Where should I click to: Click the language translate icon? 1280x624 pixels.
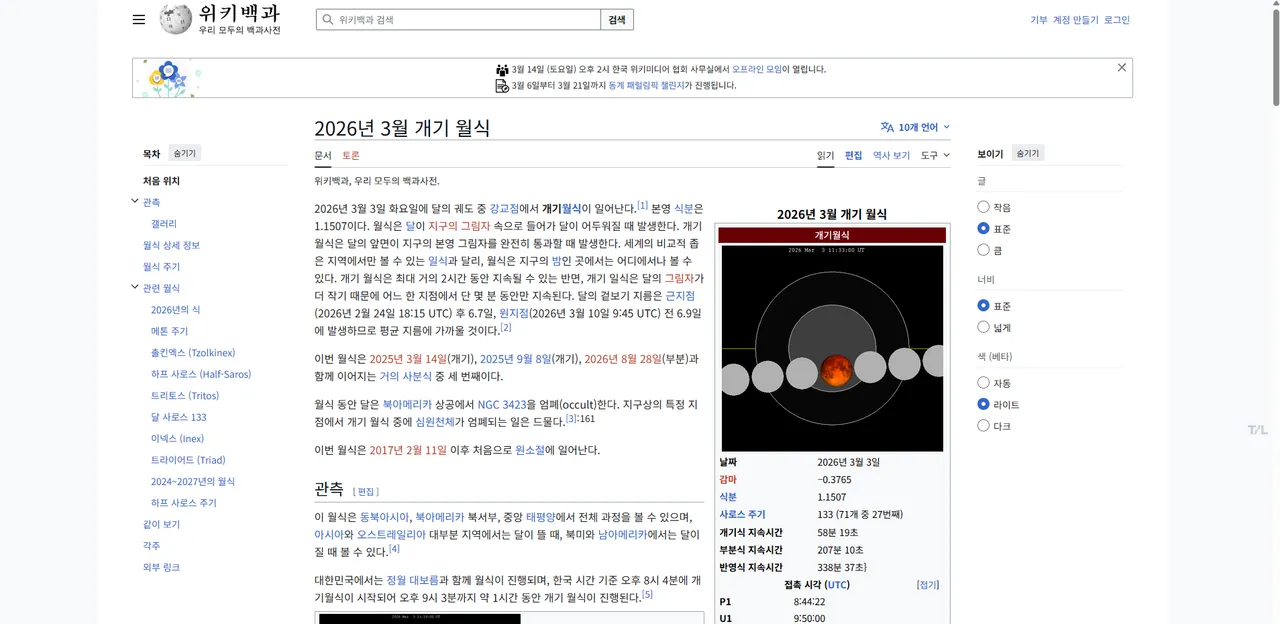click(x=887, y=127)
